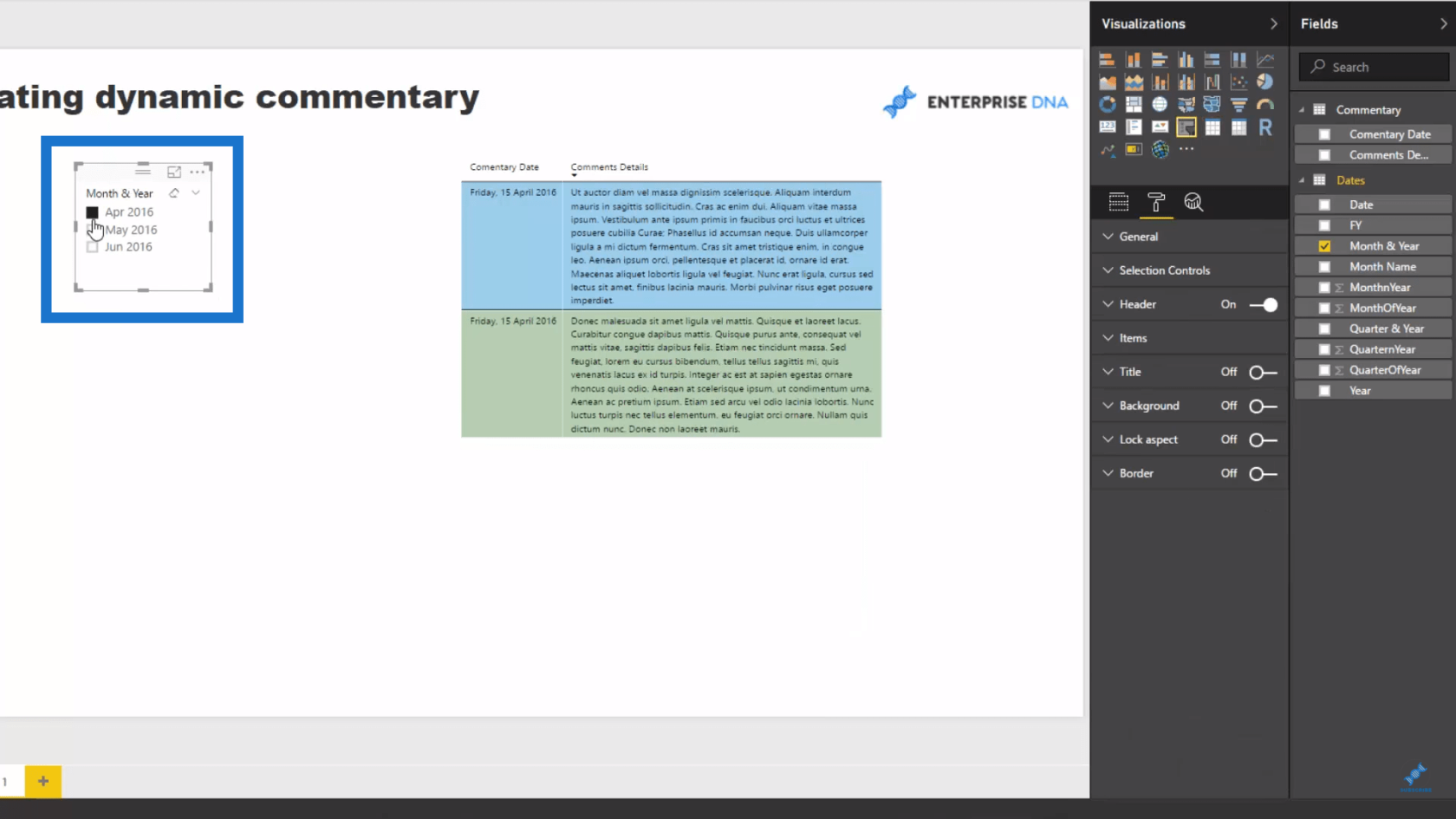This screenshot has width=1456, height=819.
Task: Switch to the Fields well tab
Action: pyautogui.click(x=1119, y=203)
